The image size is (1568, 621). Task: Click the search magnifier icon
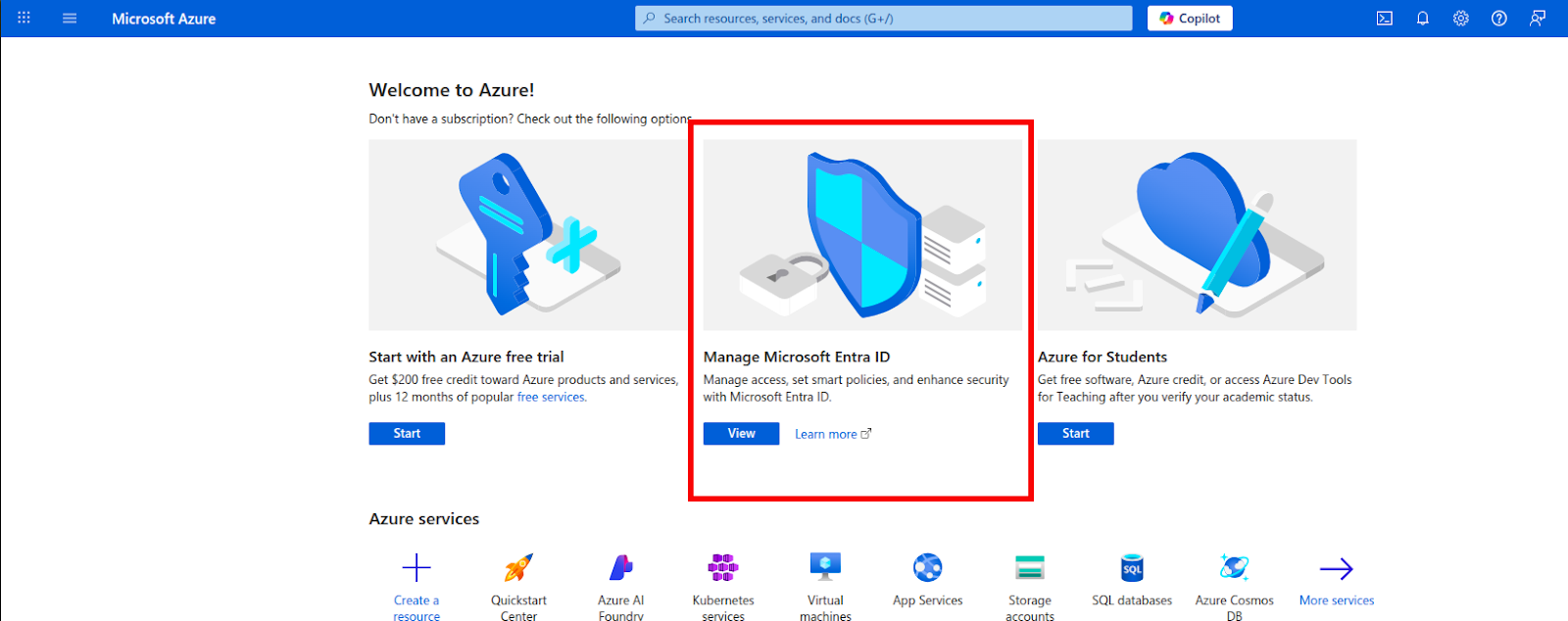click(649, 19)
